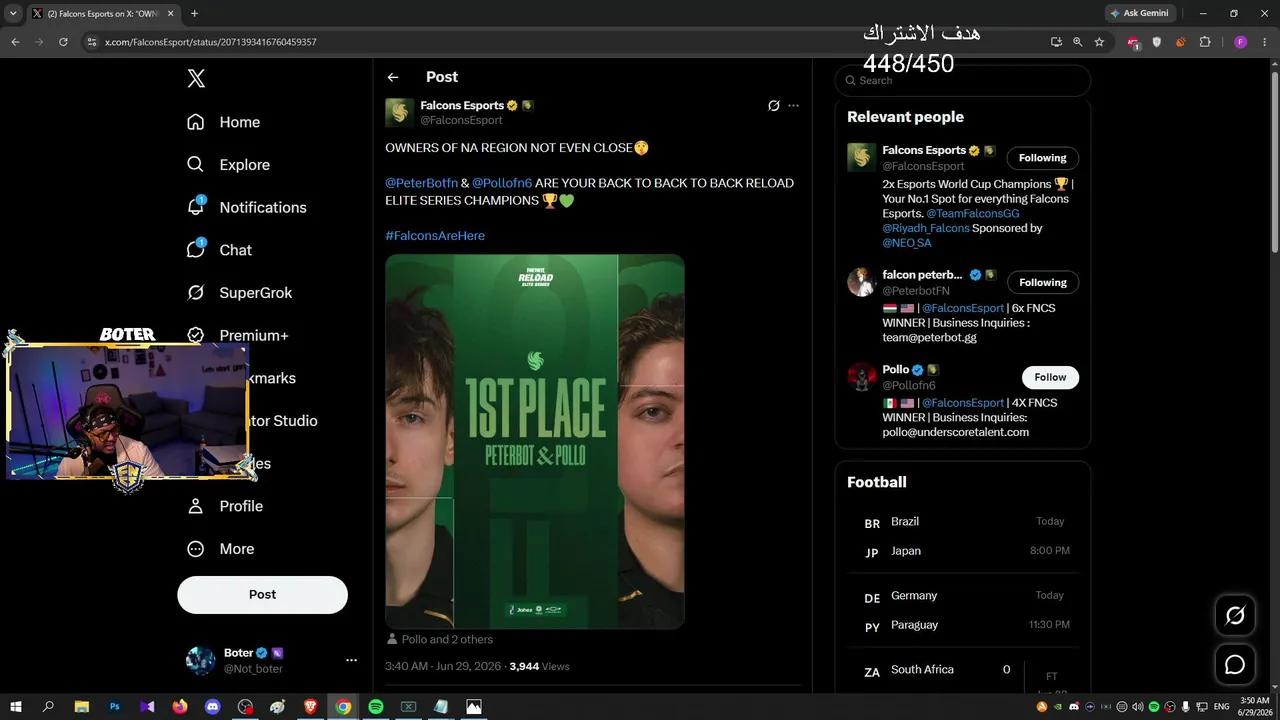Screen dimensions: 1280x720
Task: Click the x.com address bar
Action: tap(570, 42)
